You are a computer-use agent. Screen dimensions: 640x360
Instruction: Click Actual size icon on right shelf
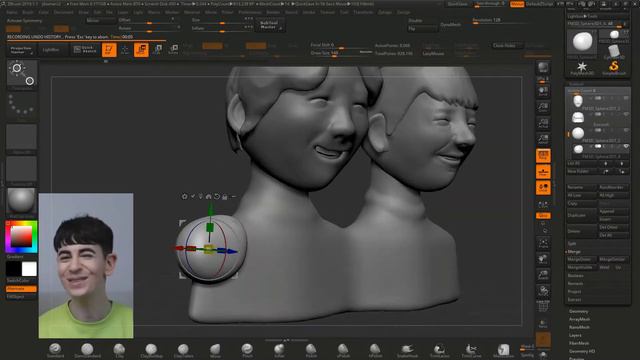pos(543,123)
